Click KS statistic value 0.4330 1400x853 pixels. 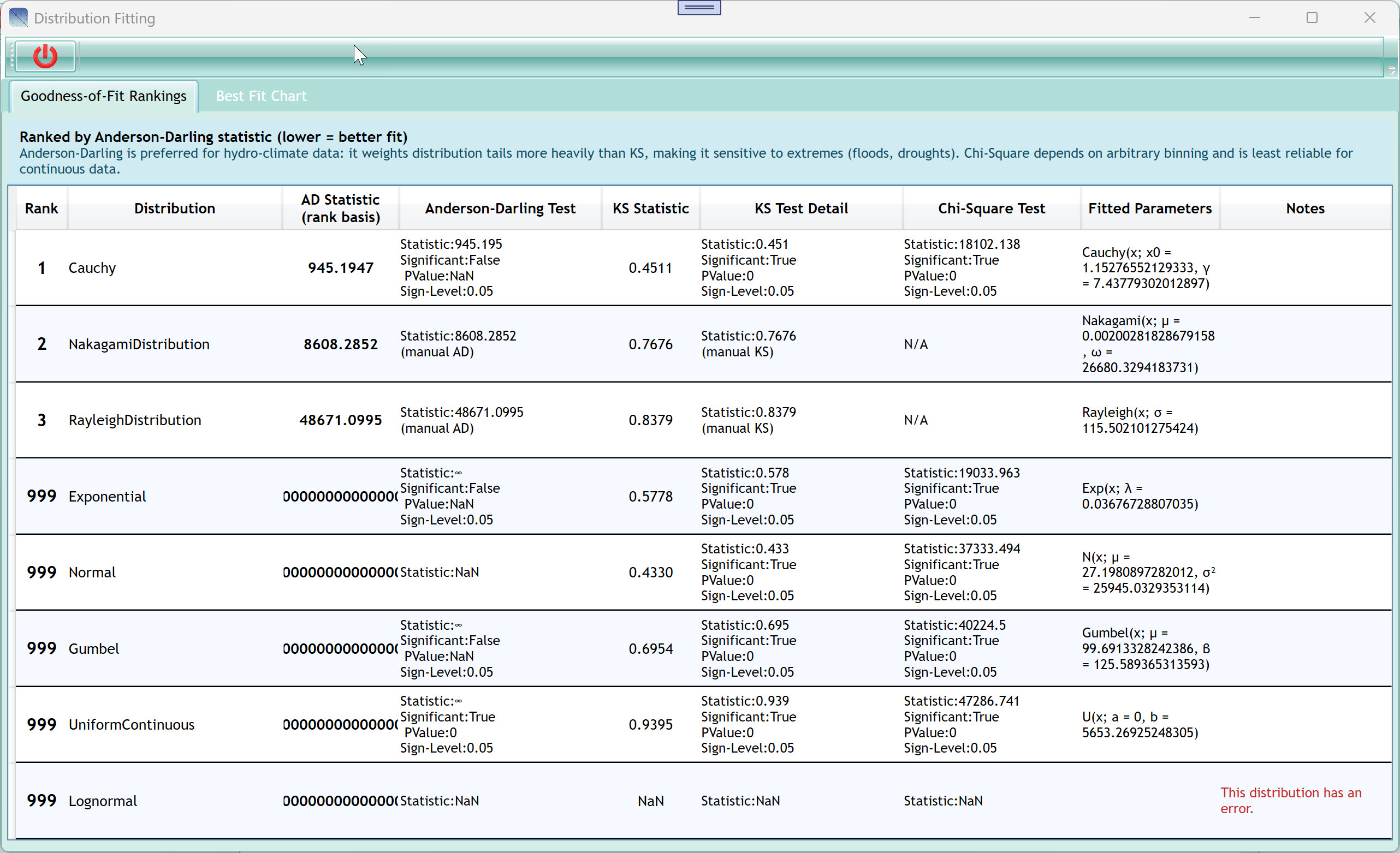click(650, 572)
